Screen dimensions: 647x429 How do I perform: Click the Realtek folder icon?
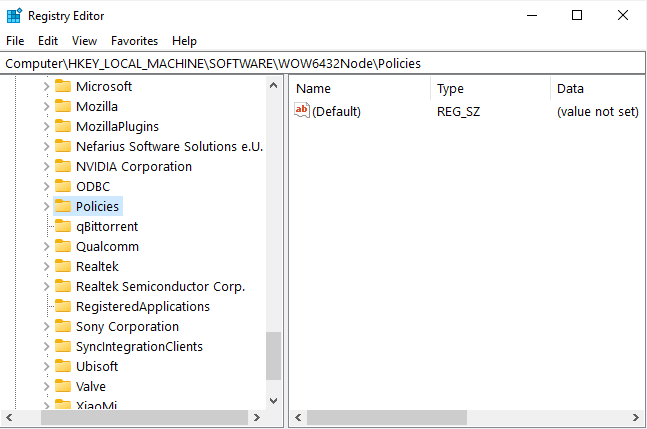pyautogui.click(x=63, y=266)
